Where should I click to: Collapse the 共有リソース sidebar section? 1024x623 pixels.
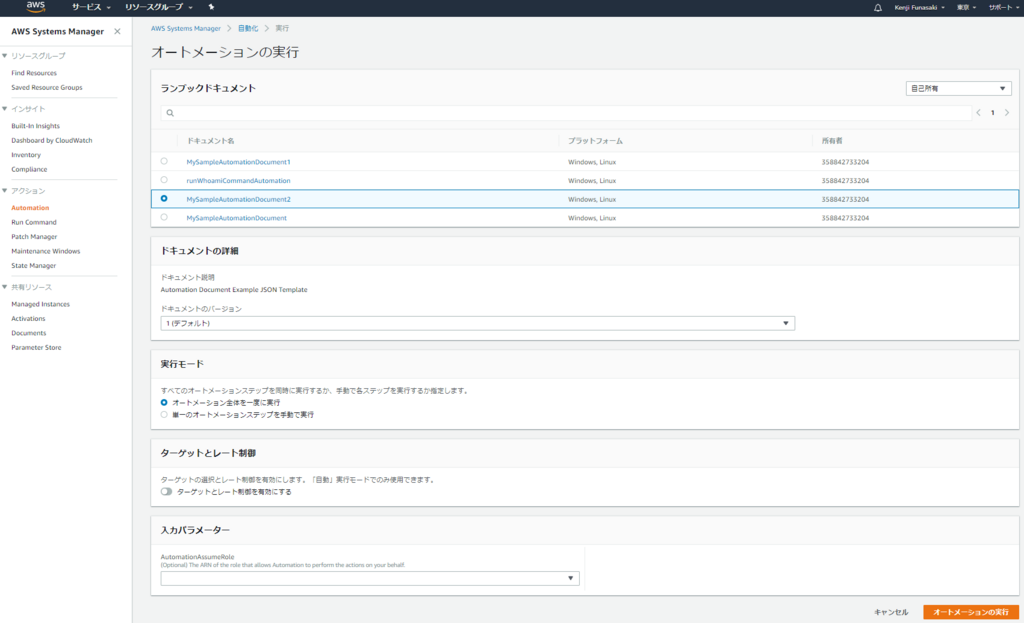tap(5, 287)
